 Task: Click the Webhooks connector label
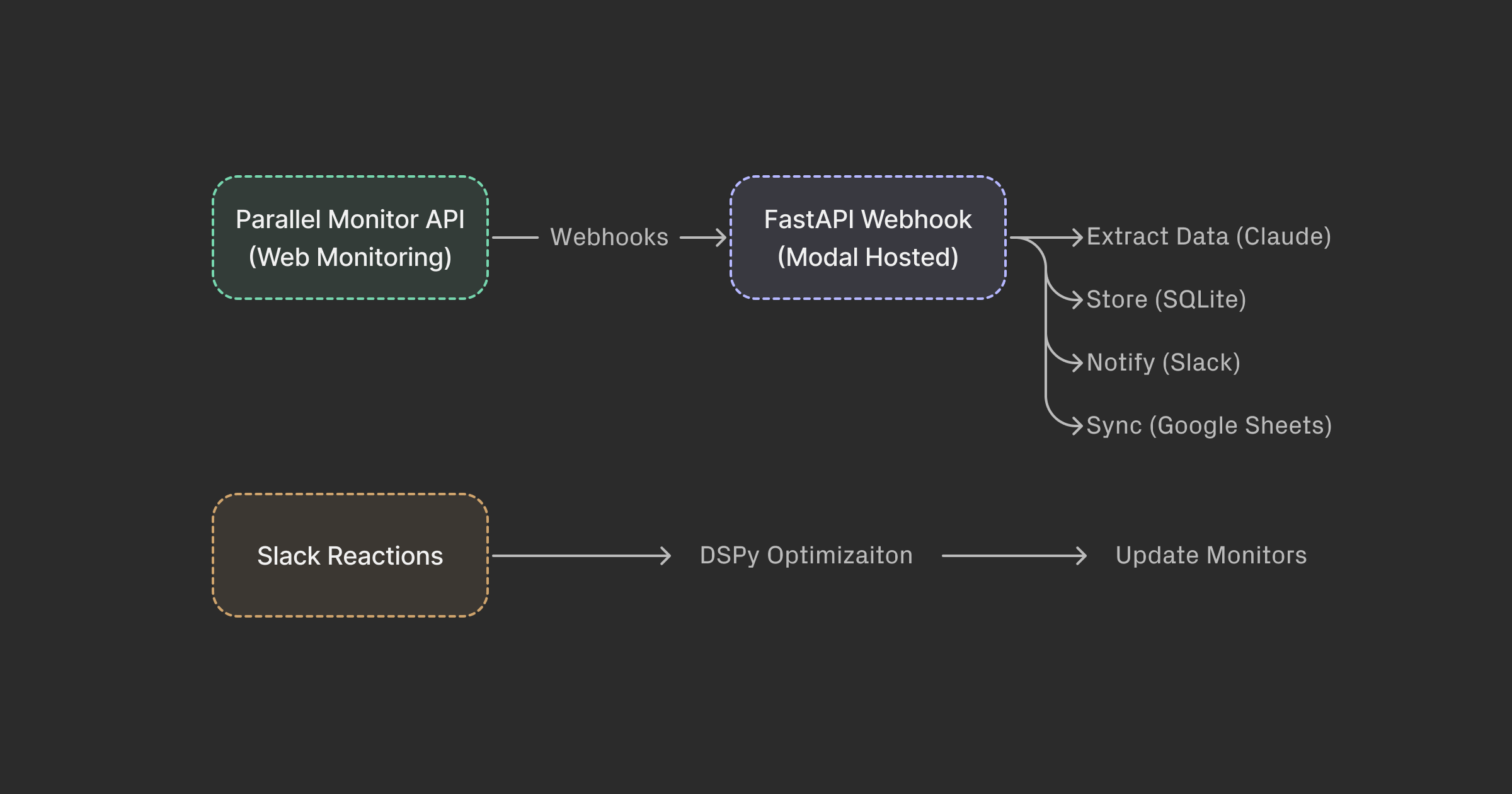point(609,238)
